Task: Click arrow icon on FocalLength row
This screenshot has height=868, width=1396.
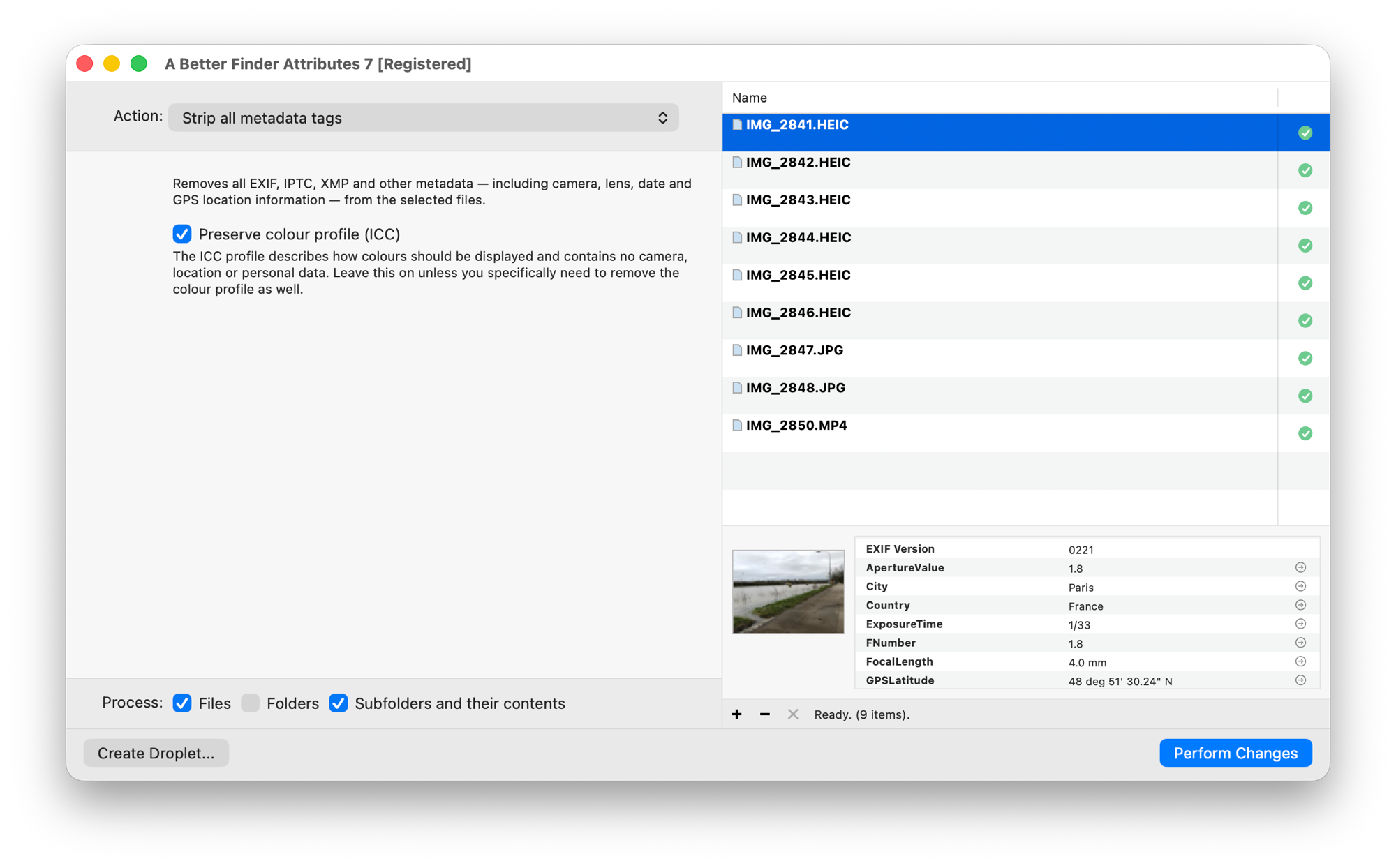Action: tap(1300, 662)
